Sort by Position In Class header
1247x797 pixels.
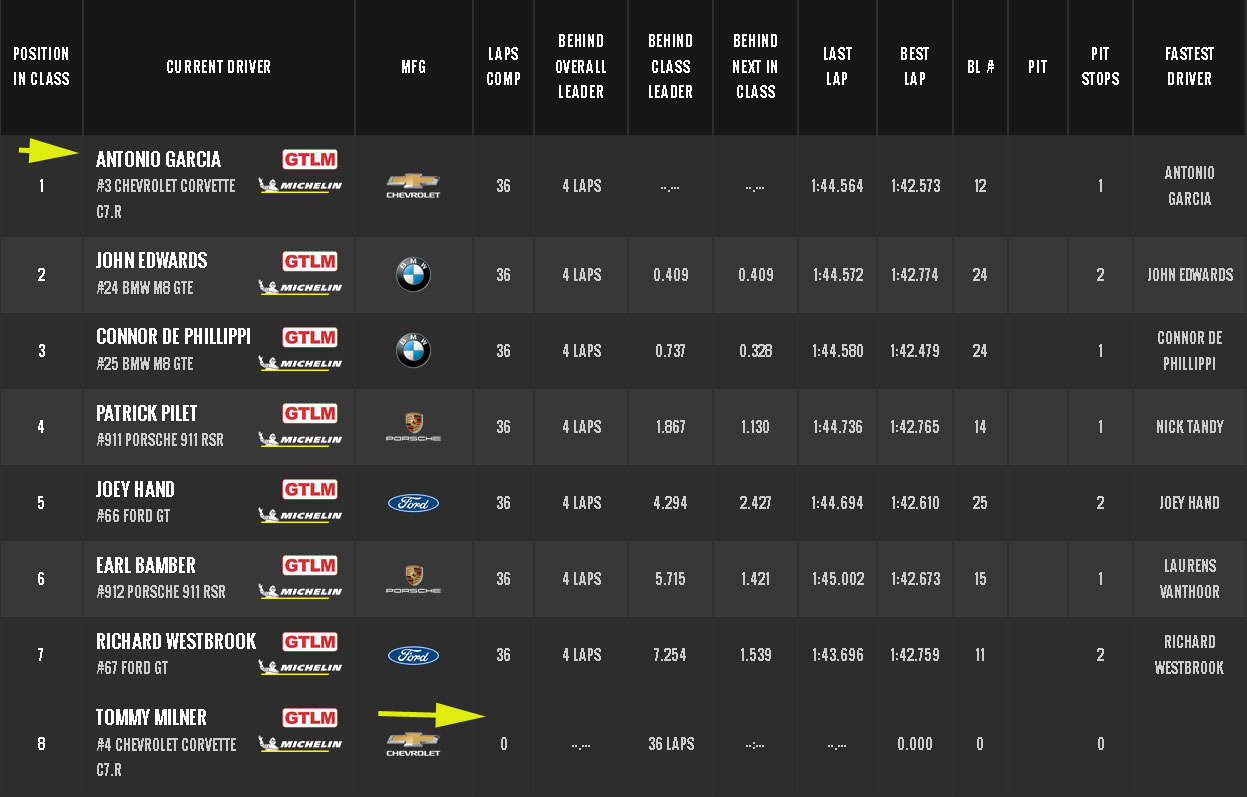tap(41, 67)
